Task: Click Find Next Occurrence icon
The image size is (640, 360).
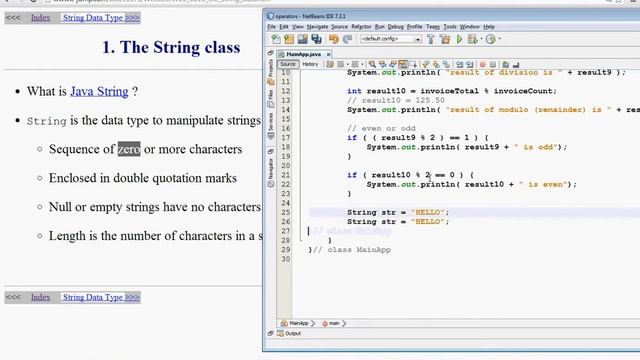Action: pyautogui.click(x=393, y=64)
